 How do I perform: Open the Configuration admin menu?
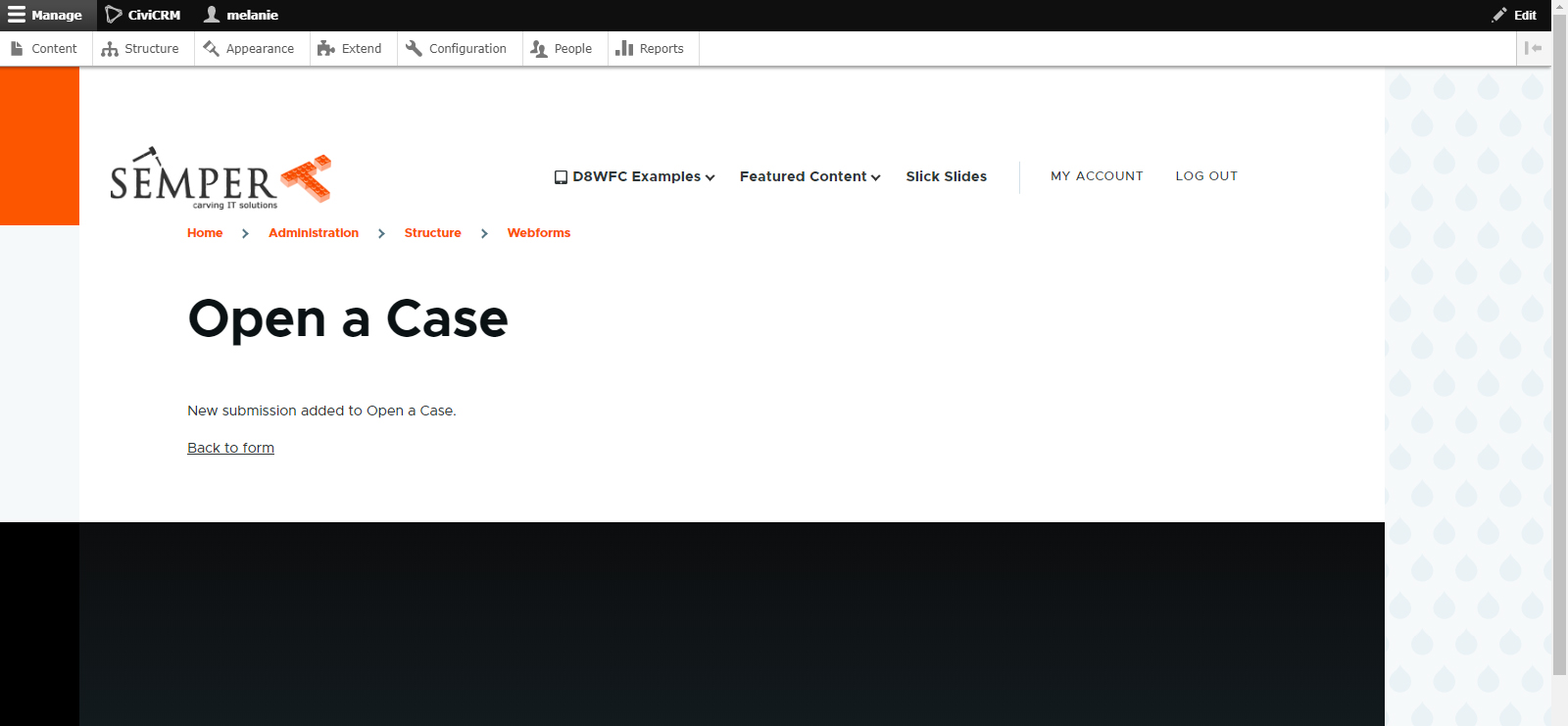[x=459, y=48]
